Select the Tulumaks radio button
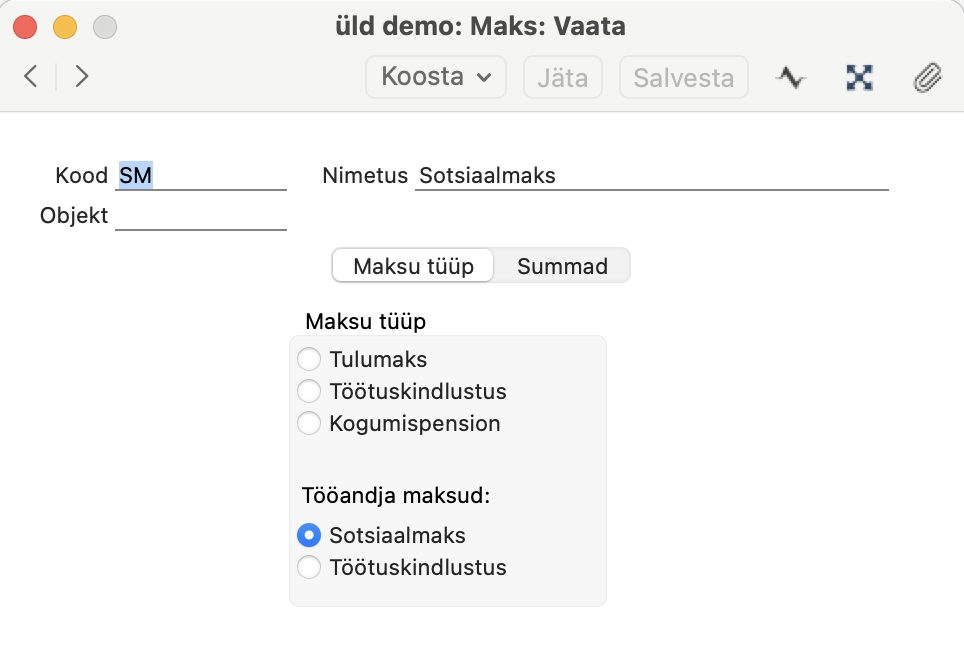 (x=309, y=359)
